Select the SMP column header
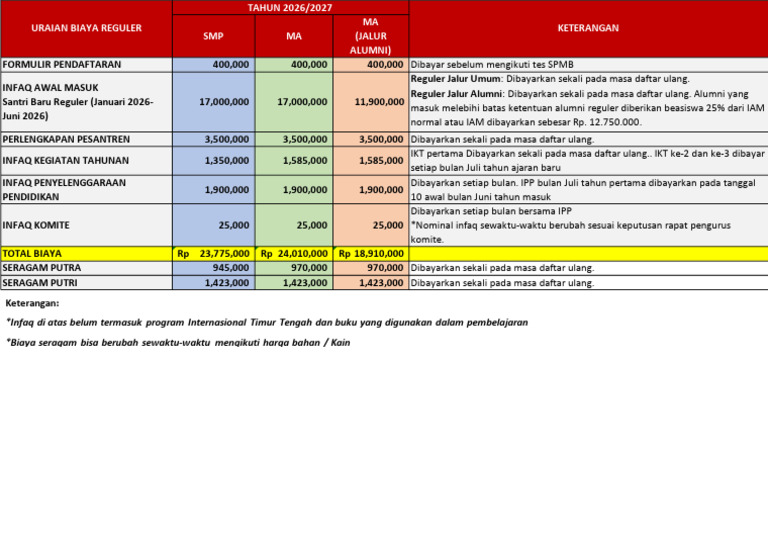This screenshot has height=543, width=768. coord(214,36)
